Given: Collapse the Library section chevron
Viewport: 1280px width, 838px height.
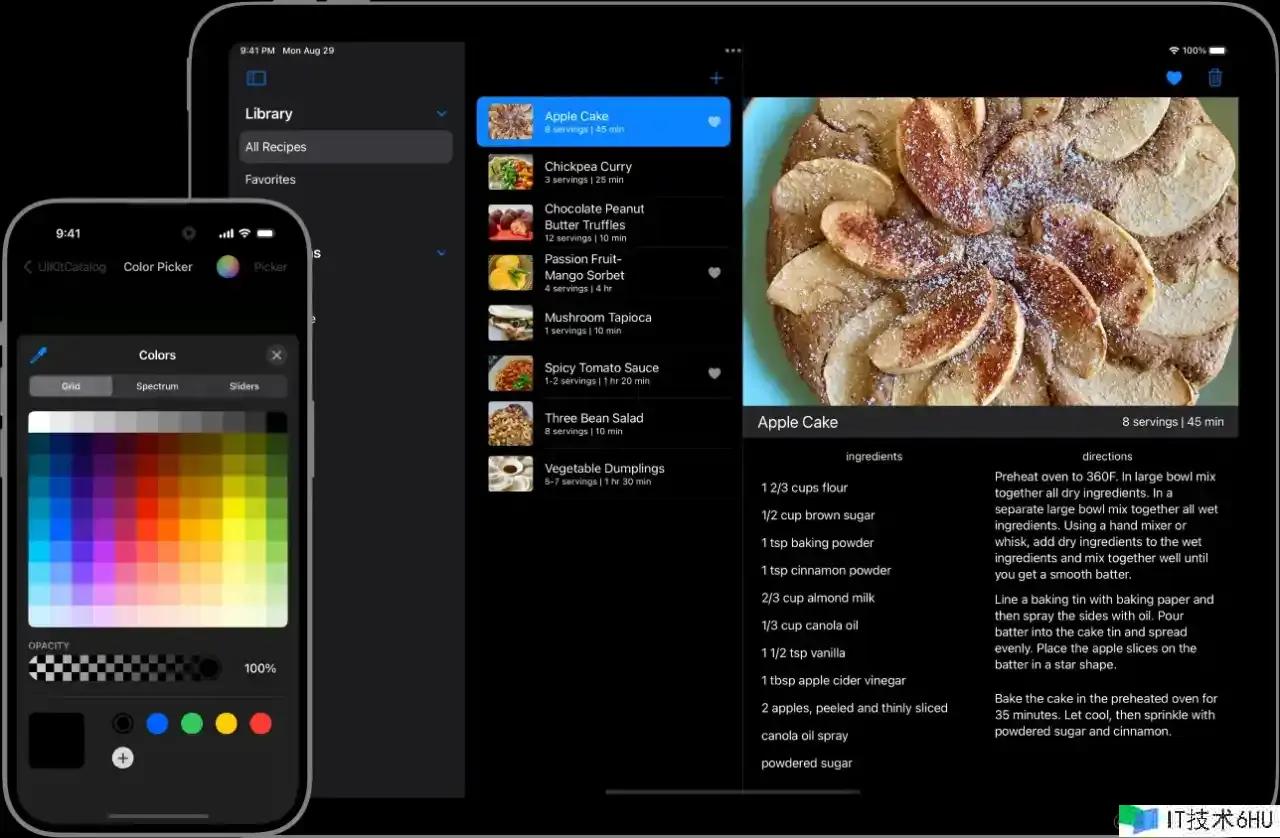Looking at the screenshot, I should 441,114.
